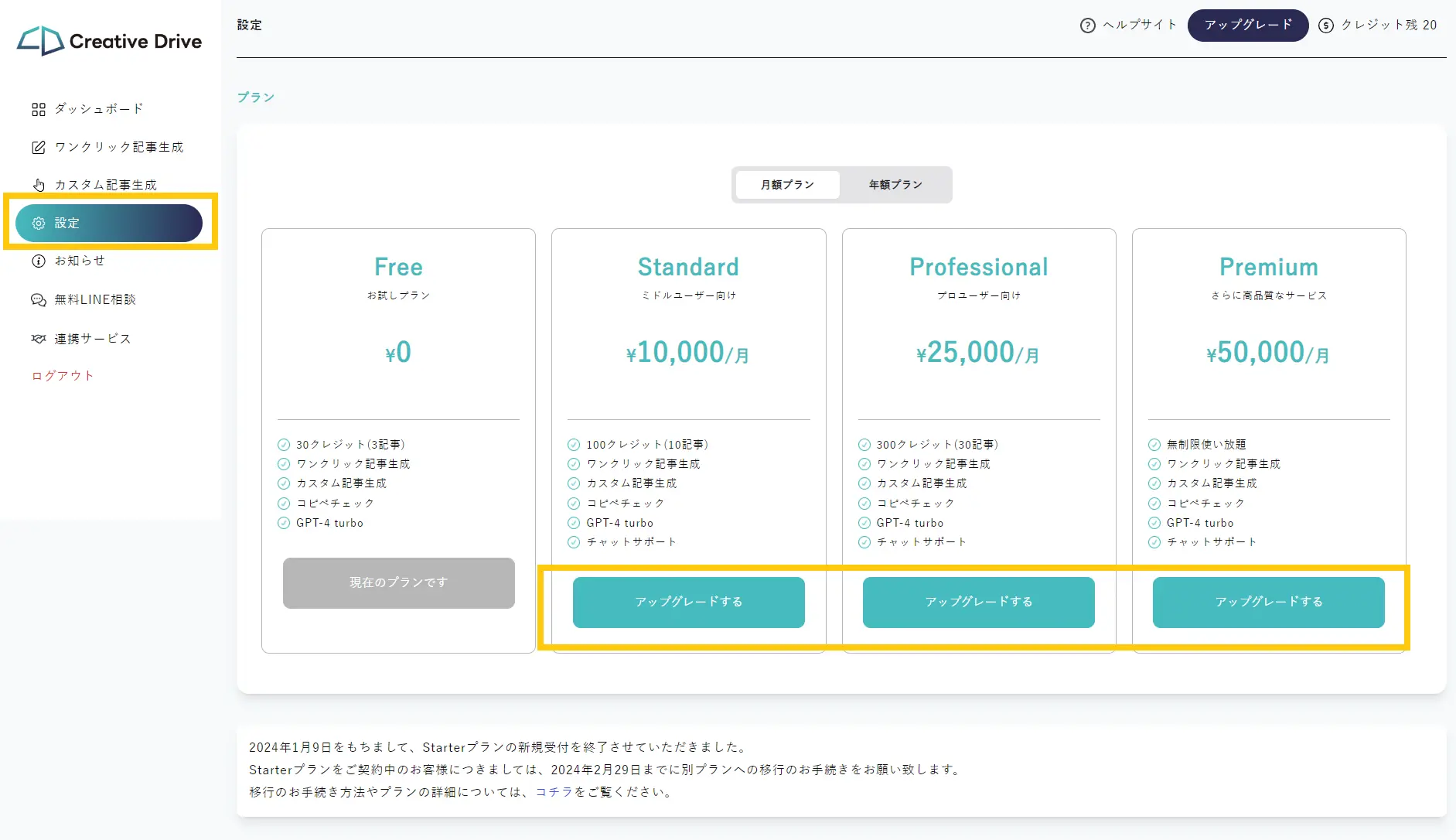Upgrade to the Standard plan

click(688, 602)
